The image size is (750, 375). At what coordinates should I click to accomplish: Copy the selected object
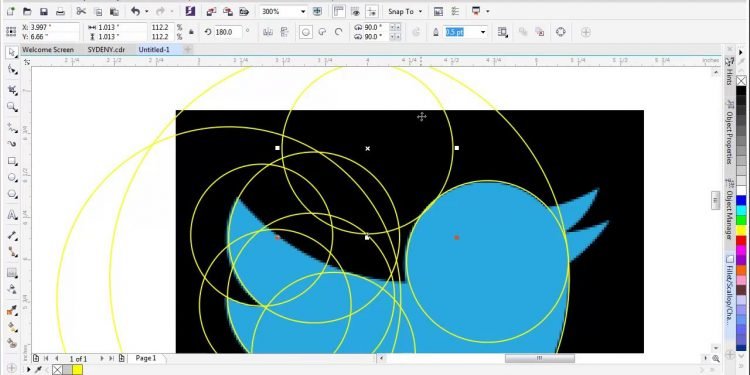[98, 11]
